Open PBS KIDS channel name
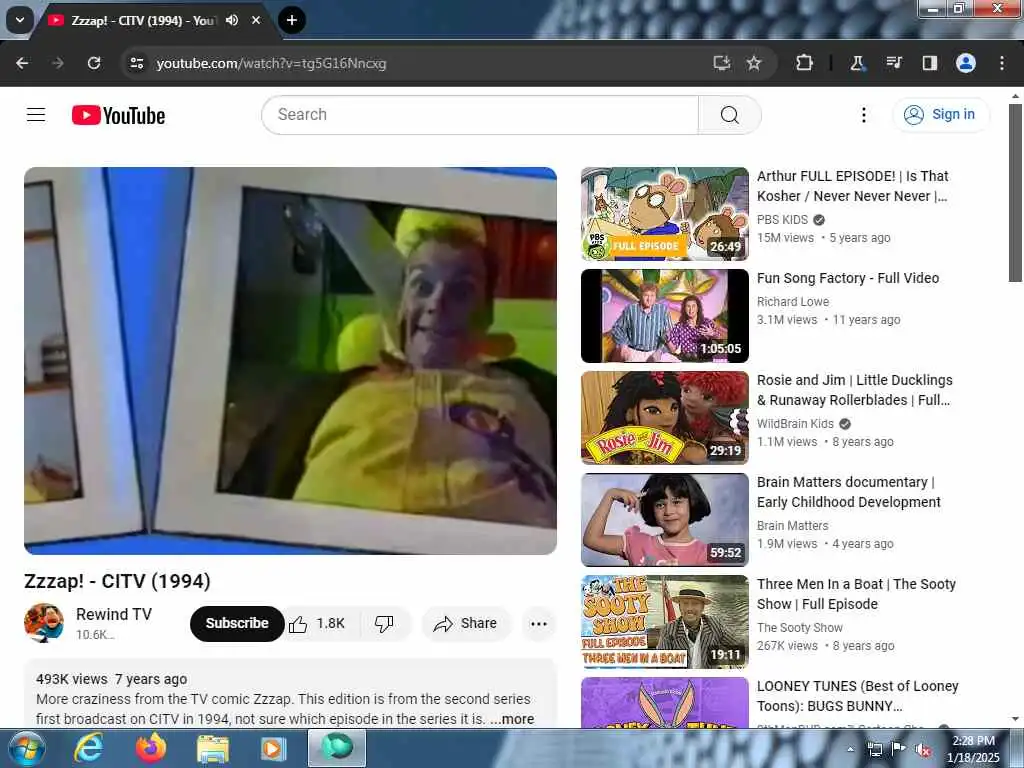Viewport: 1024px width, 768px height. [782, 220]
